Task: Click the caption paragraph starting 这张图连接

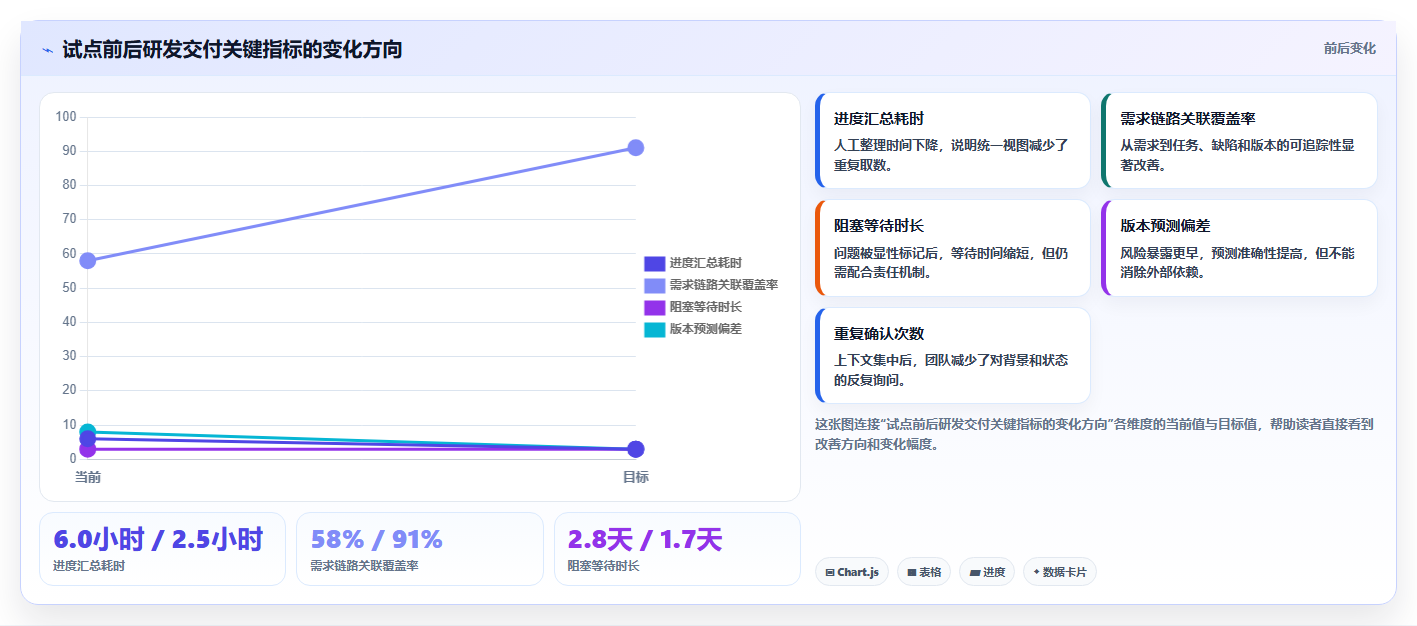Action: click(1095, 434)
